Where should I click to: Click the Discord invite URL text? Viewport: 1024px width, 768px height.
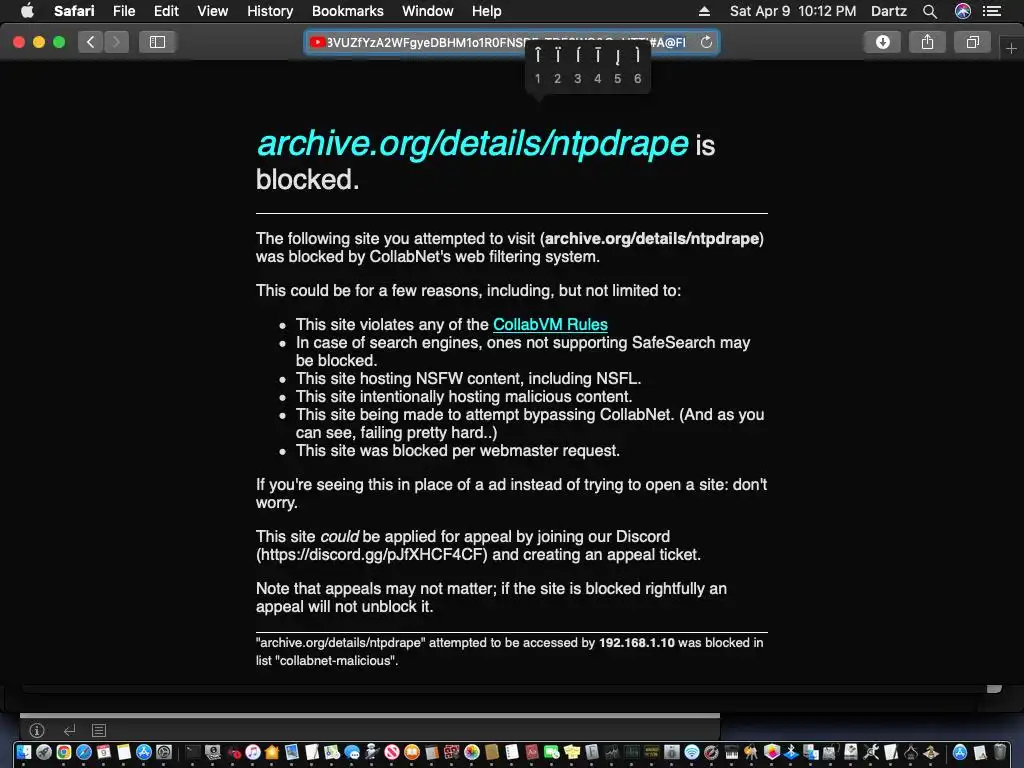pos(372,554)
